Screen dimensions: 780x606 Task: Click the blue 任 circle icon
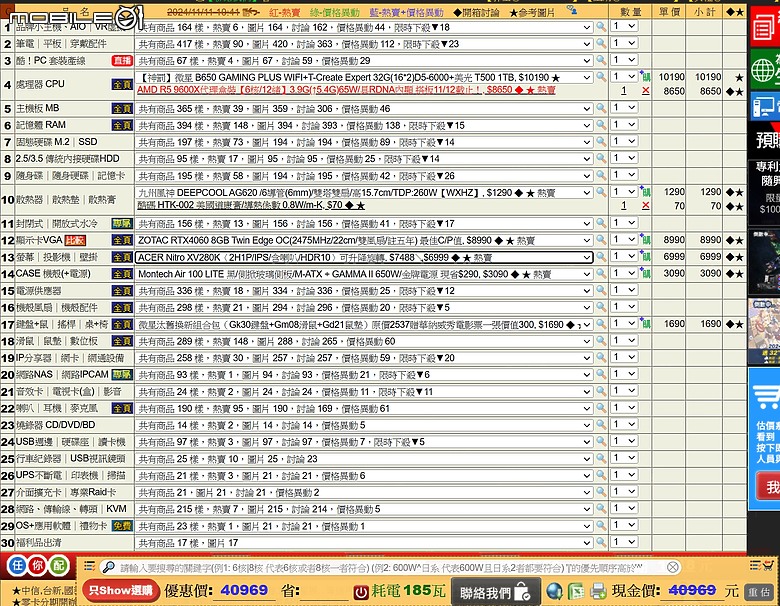17,566
